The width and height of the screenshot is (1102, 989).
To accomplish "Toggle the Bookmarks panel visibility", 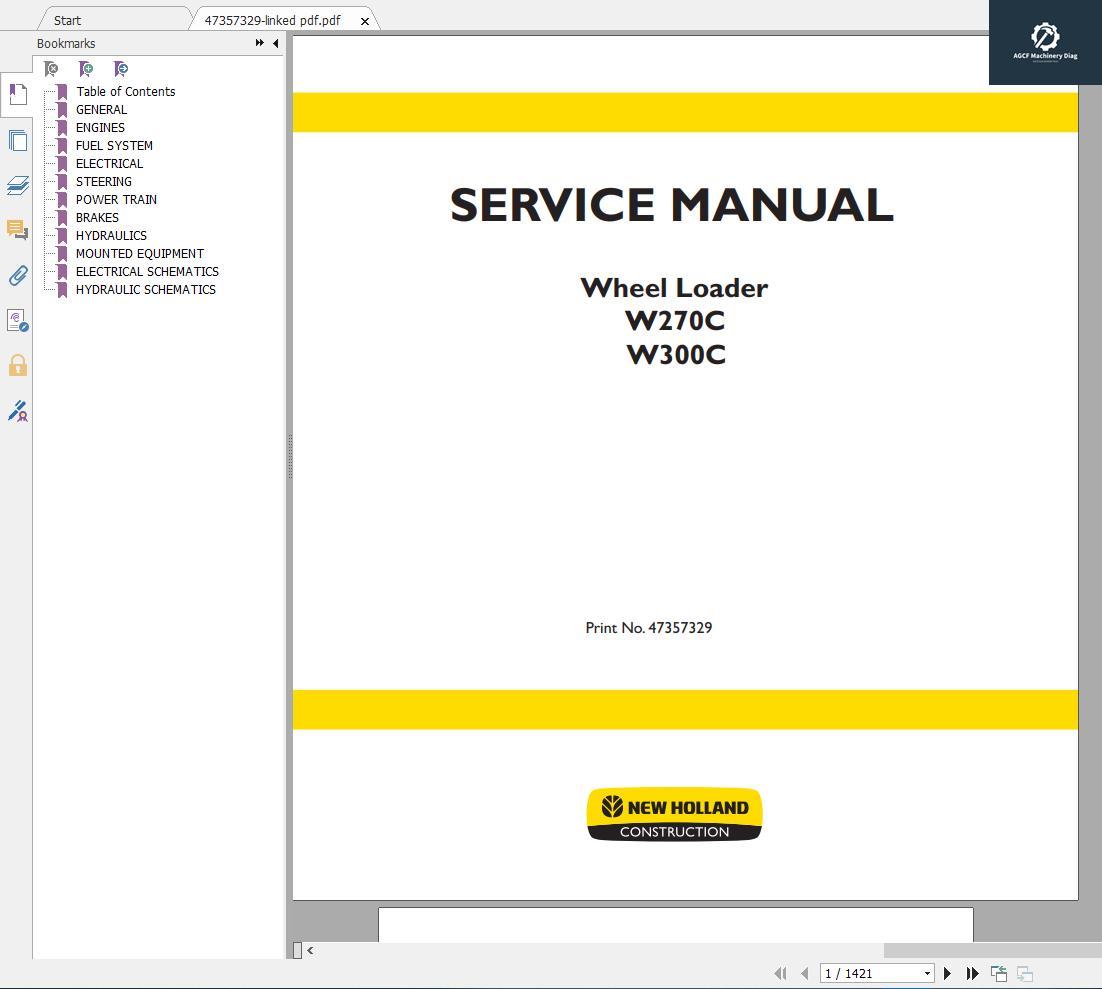I will click(x=17, y=94).
